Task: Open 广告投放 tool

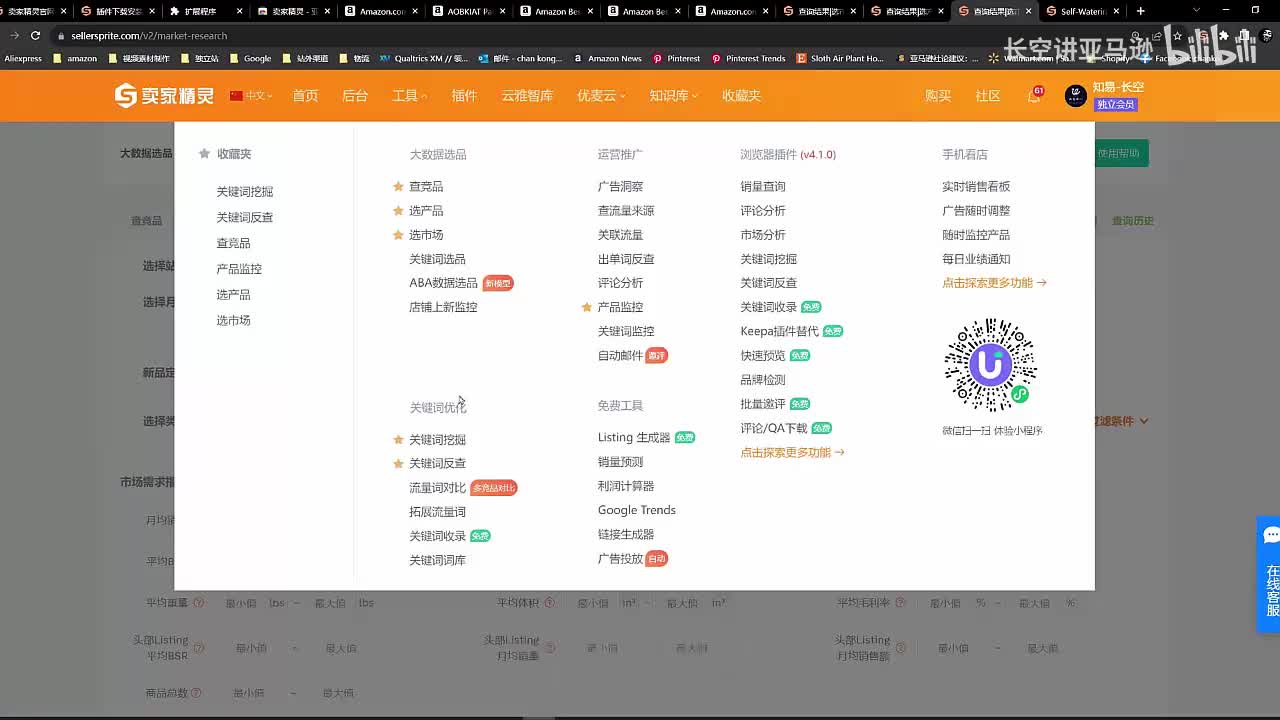Action: [x=620, y=558]
